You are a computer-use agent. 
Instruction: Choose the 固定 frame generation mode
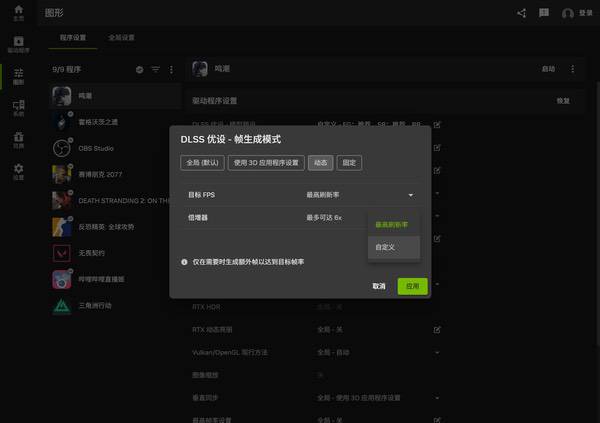tap(349, 163)
